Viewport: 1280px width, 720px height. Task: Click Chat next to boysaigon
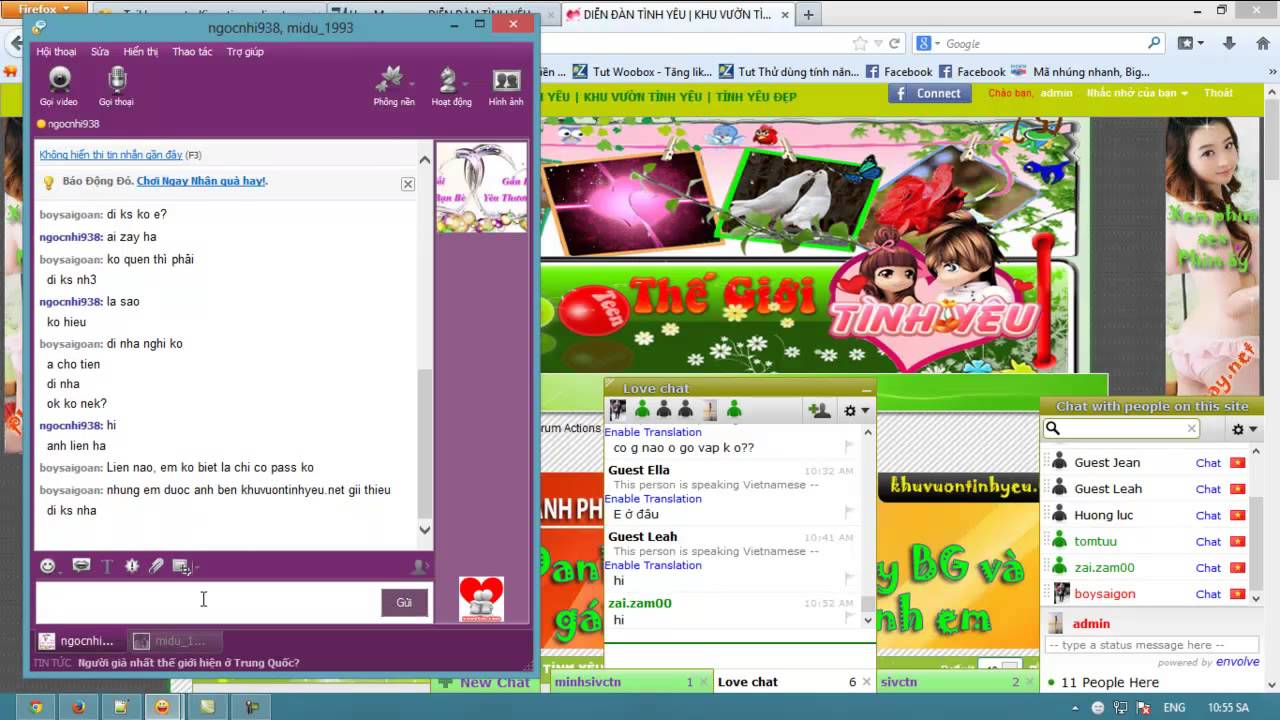(x=1208, y=594)
